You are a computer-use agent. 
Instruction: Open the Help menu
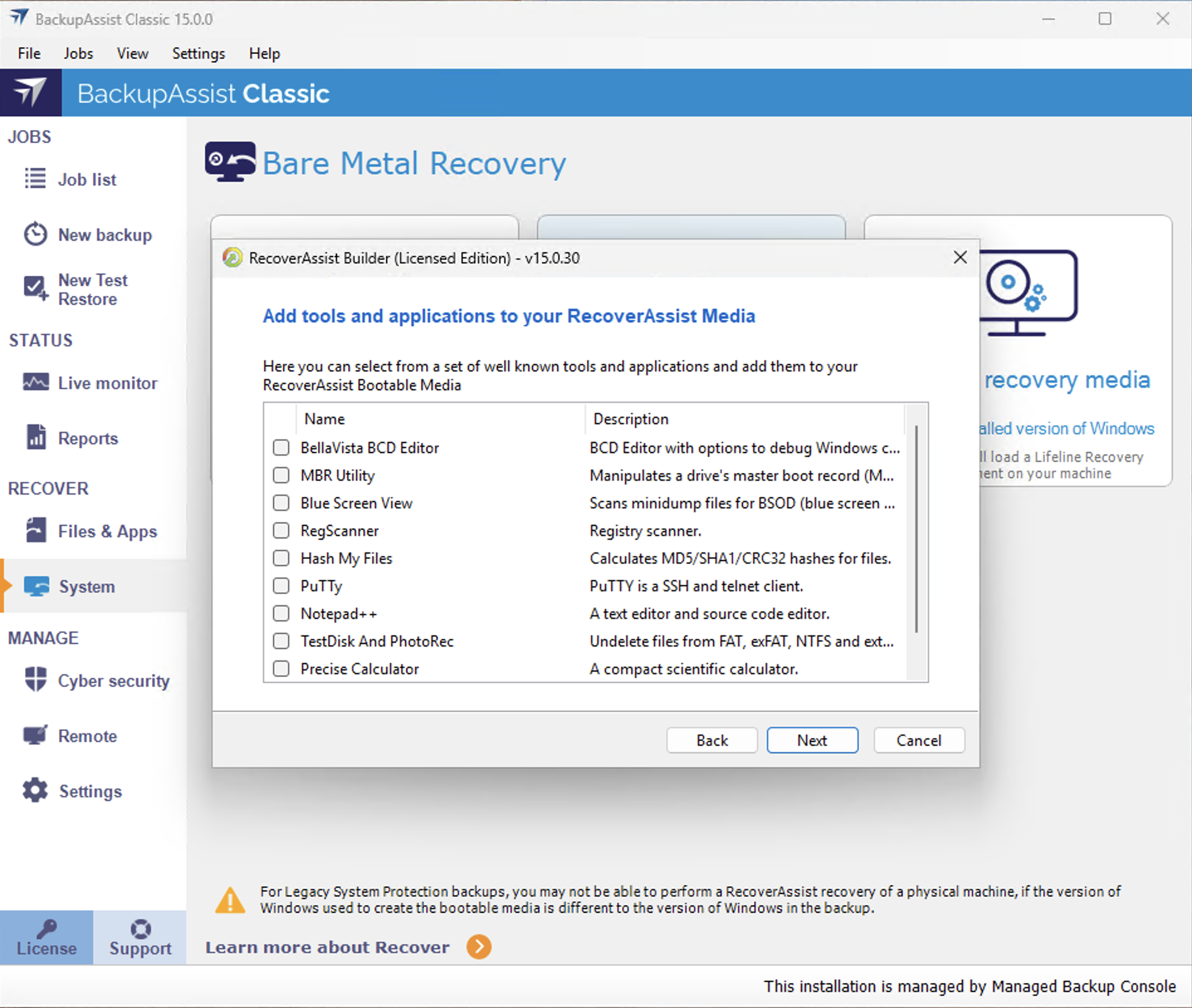point(264,53)
